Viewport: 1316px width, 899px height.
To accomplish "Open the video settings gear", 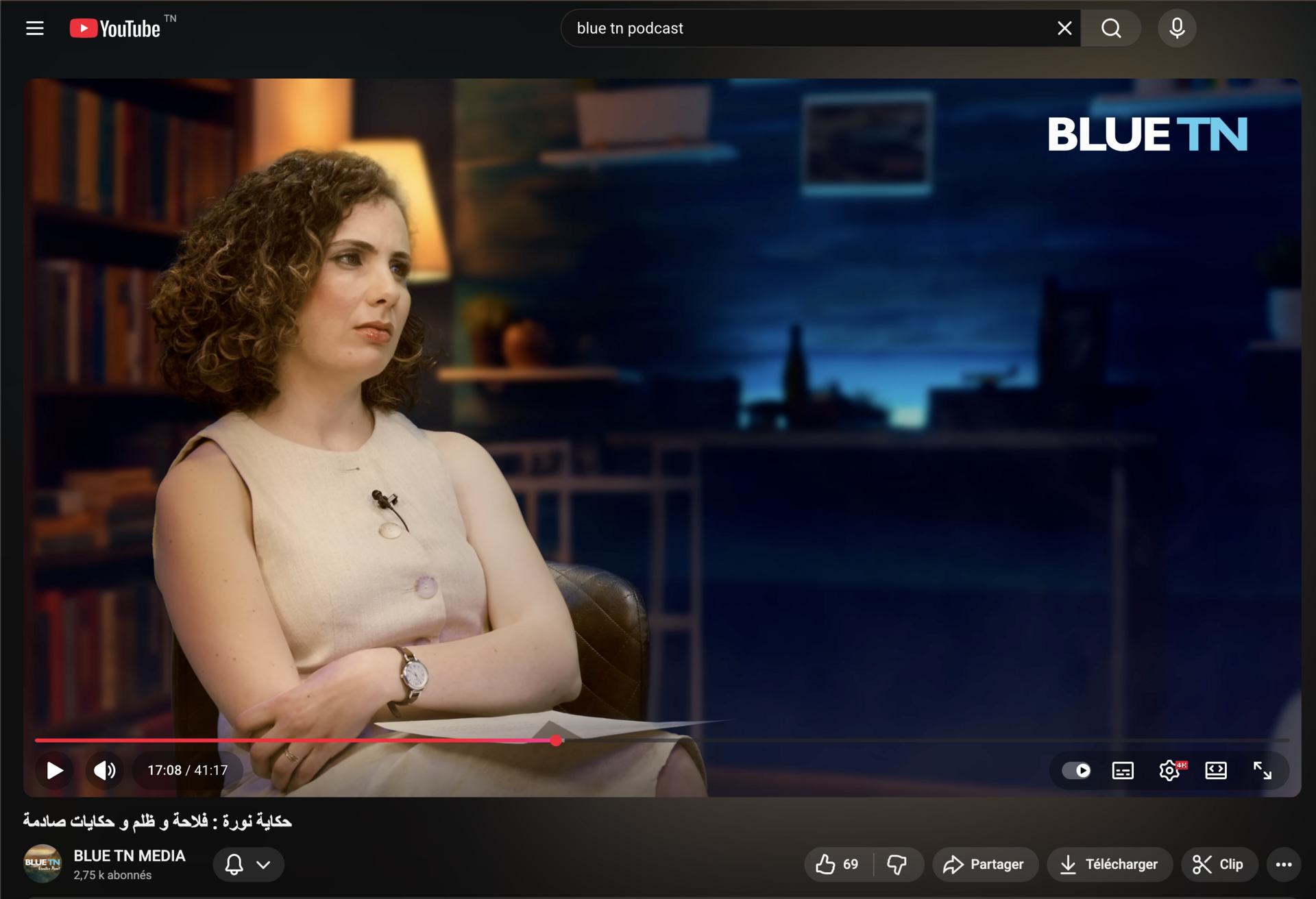I will (x=1169, y=770).
